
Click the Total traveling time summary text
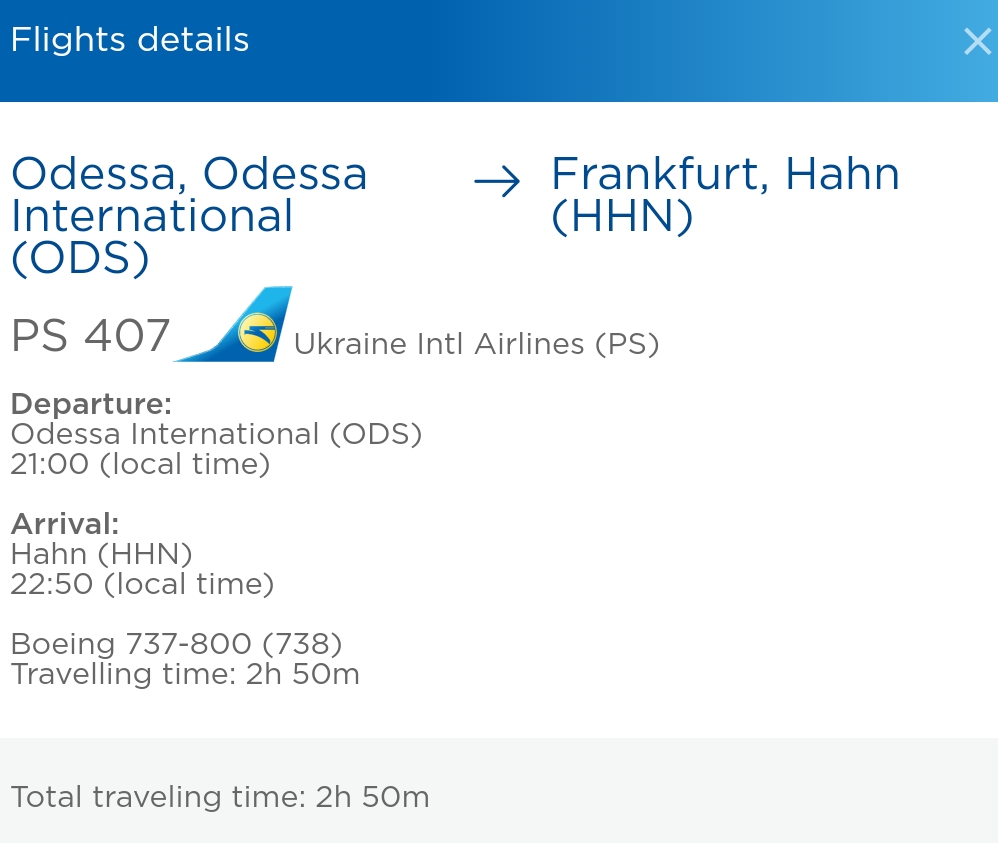pyautogui.click(x=220, y=797)
